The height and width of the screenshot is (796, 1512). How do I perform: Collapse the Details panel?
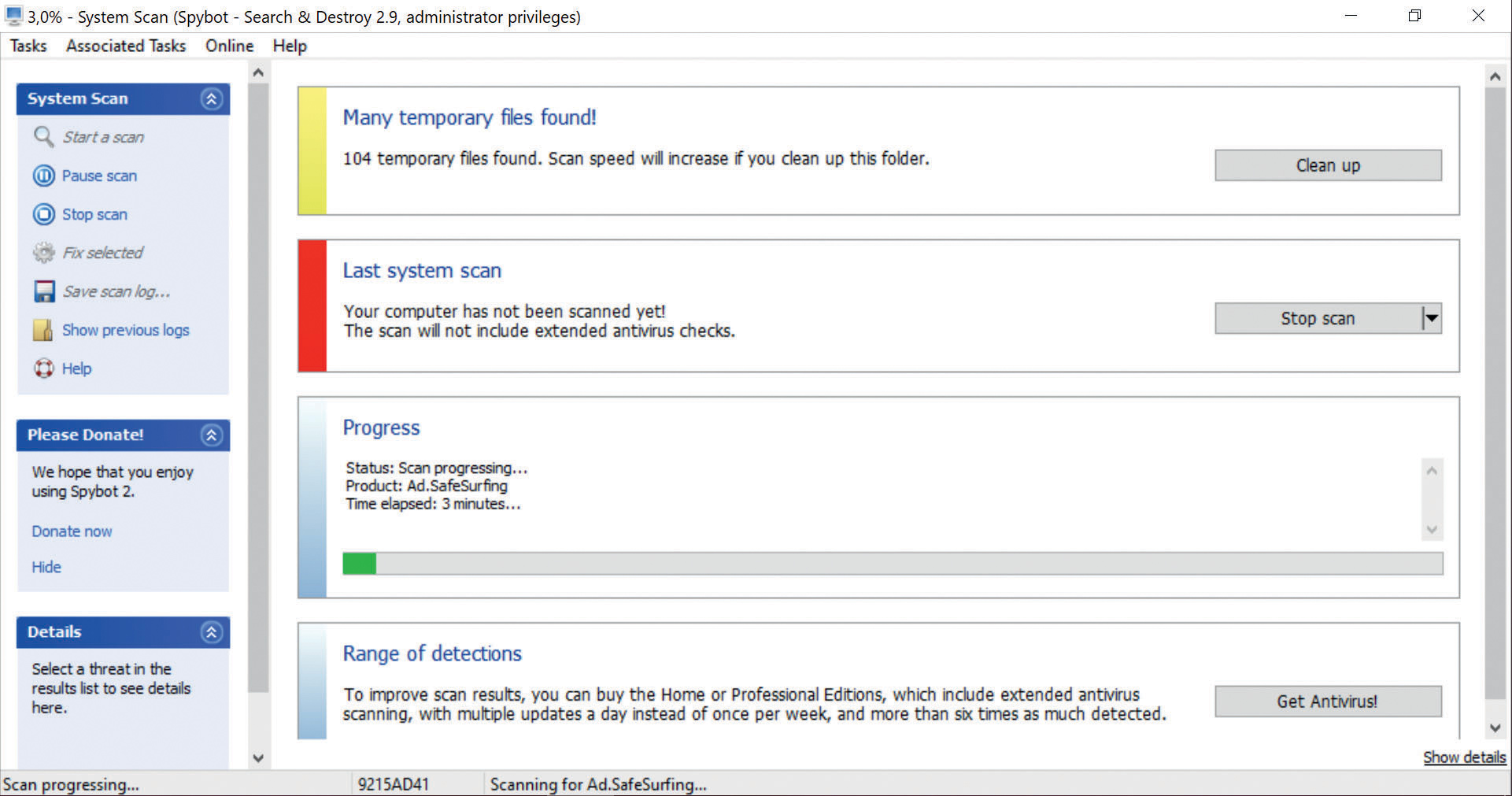pyautogui.click(x=211, y=632)
